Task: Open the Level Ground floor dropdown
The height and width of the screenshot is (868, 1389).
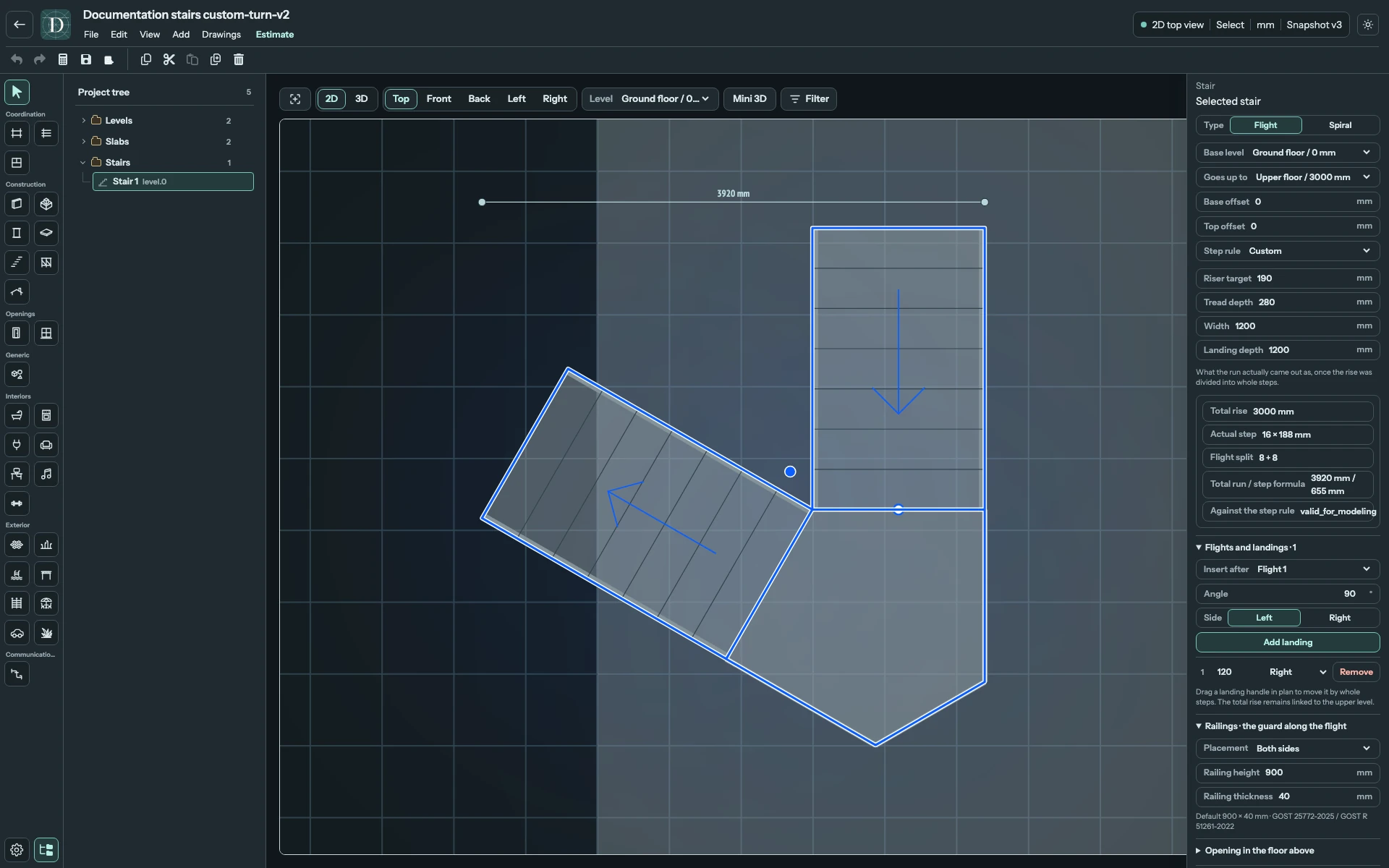Action: click(650, 99)
